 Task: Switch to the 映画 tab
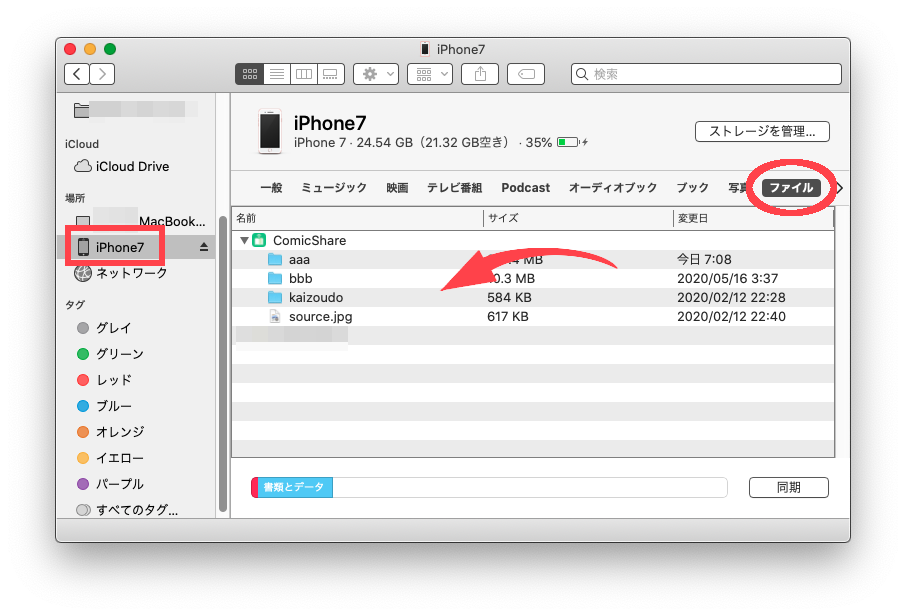[x=397, y=188]
